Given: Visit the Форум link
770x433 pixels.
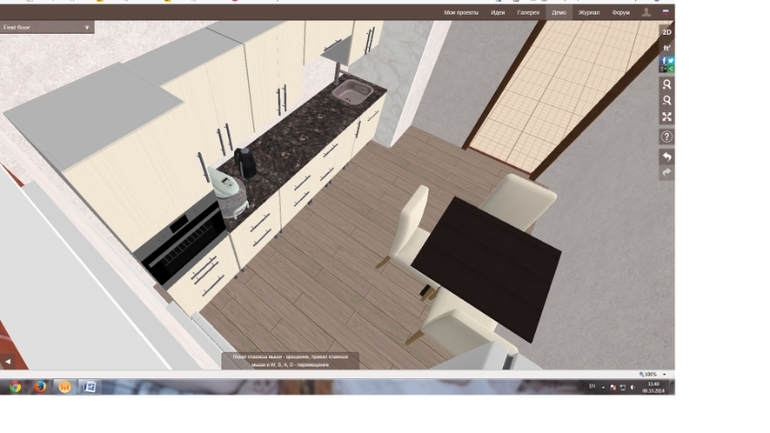Looking at the screenshot, I should click(x=621, y=13).
